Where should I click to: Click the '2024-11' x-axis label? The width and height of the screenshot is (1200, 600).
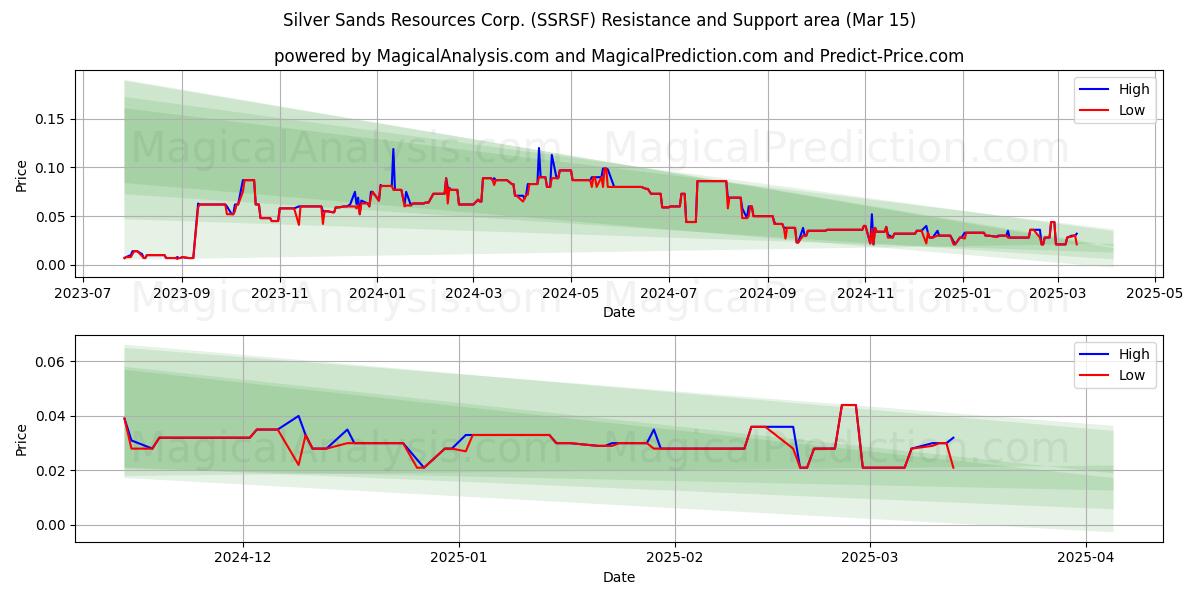865,295
